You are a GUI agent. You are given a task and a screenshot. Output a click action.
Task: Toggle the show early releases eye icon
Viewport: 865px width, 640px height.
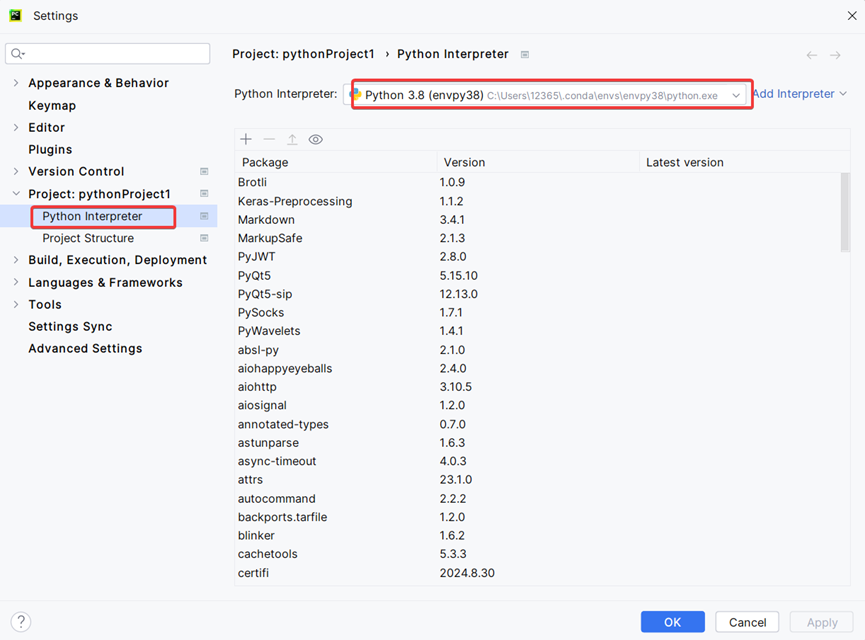316,139
